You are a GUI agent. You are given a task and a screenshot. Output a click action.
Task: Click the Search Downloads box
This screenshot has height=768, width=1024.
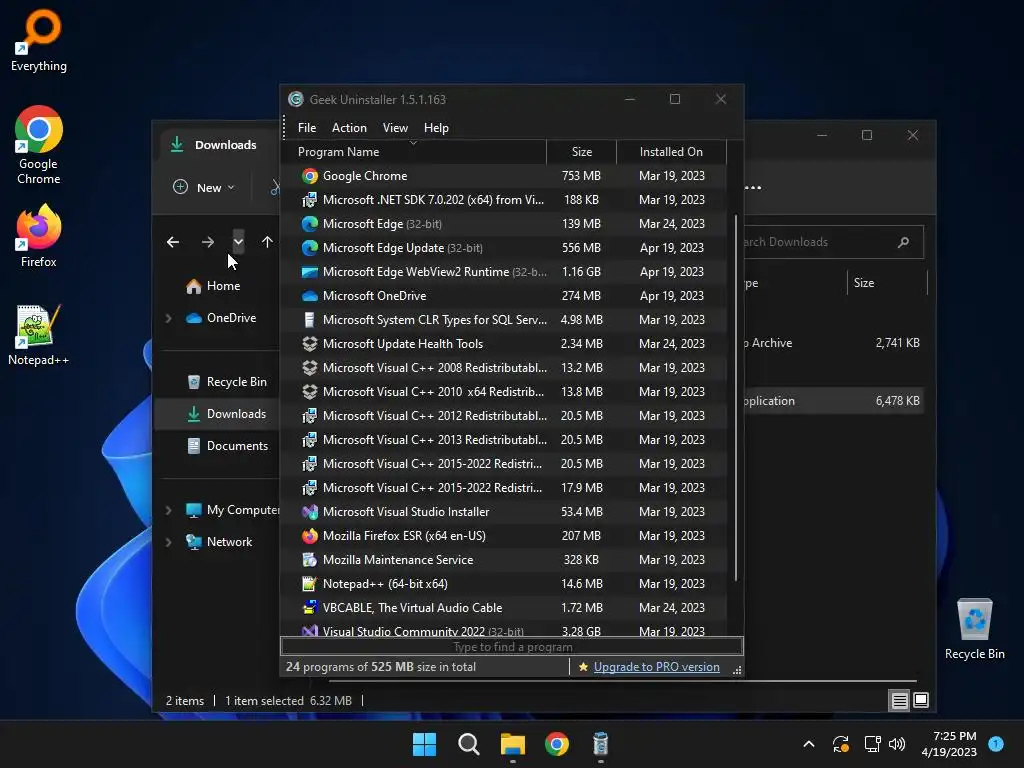(x=833, y=242)
